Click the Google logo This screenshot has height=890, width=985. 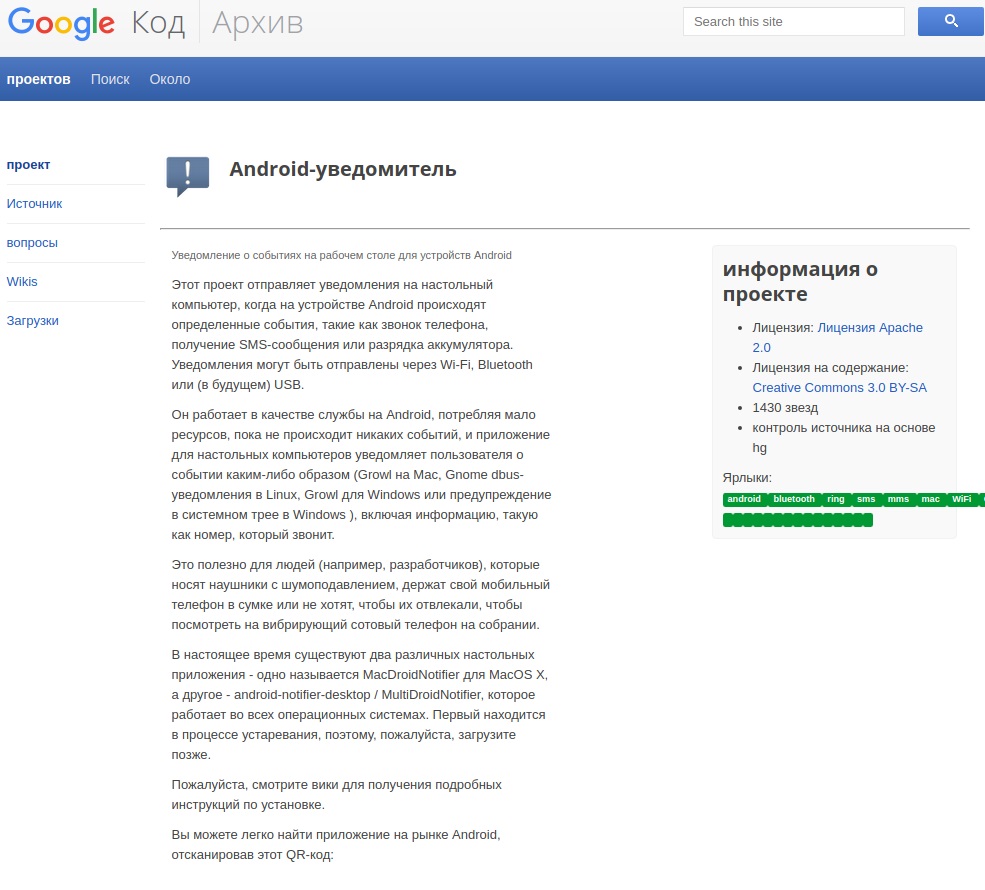pyautogui.click(x=61, y=23)
